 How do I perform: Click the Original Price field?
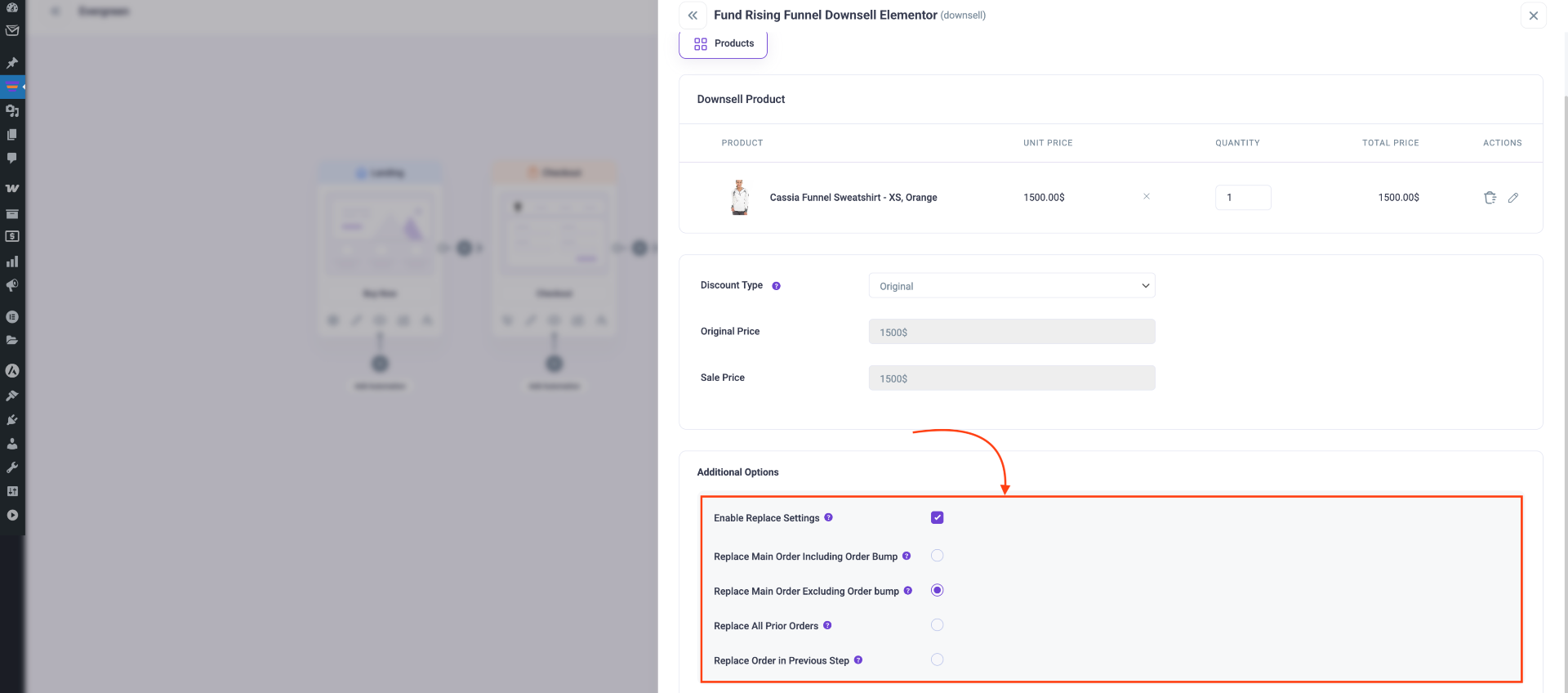click(1012, 332)
